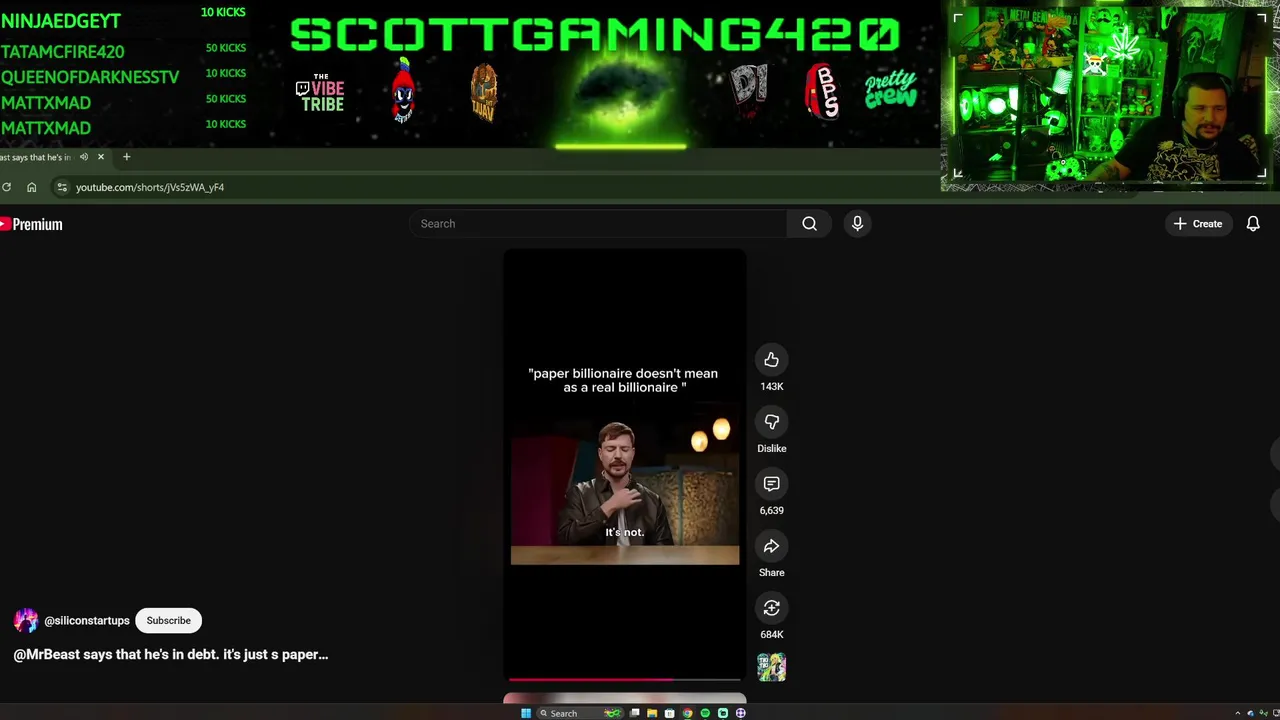
Task: Click the BPS logo in stream banner
Action: point(822,91)
